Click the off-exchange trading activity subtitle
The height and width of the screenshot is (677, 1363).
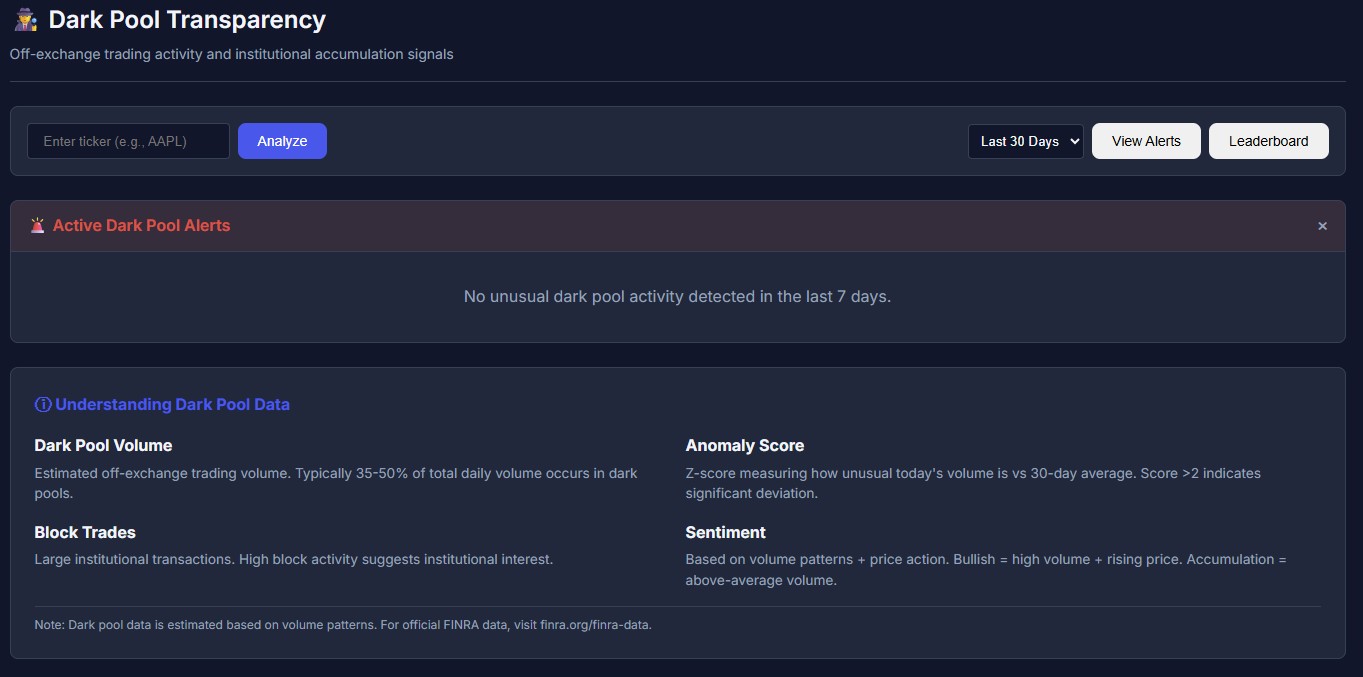231,54
